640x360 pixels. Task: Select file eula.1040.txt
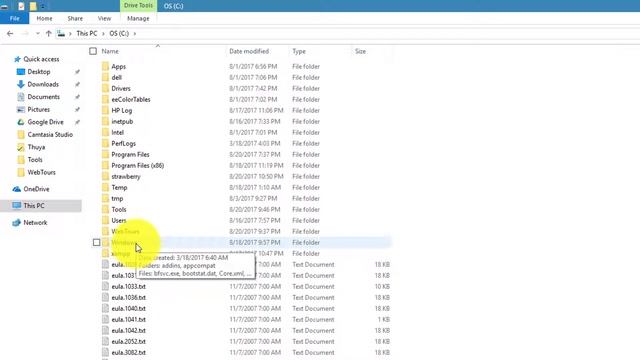(128, 309)
